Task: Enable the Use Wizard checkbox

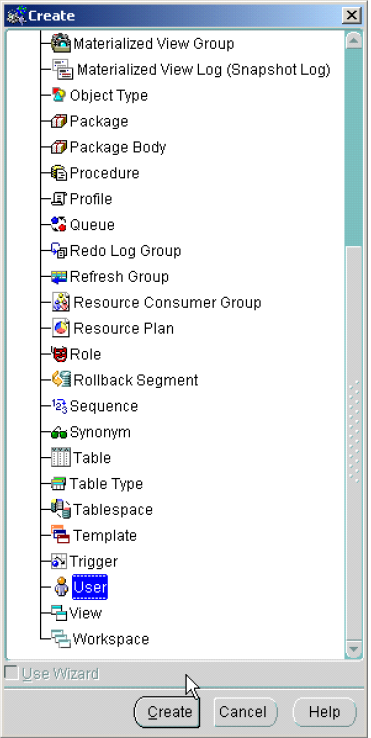Action: [x=11, y=673]
